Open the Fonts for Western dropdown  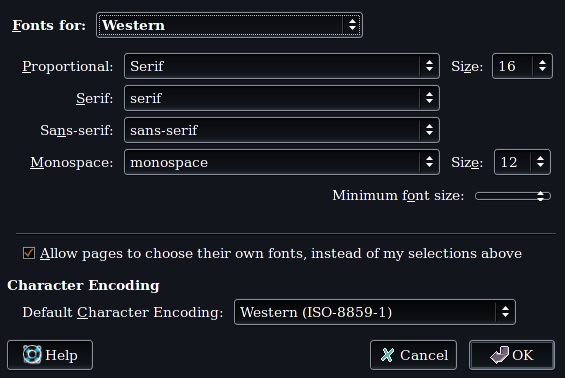tap(230, 25)
